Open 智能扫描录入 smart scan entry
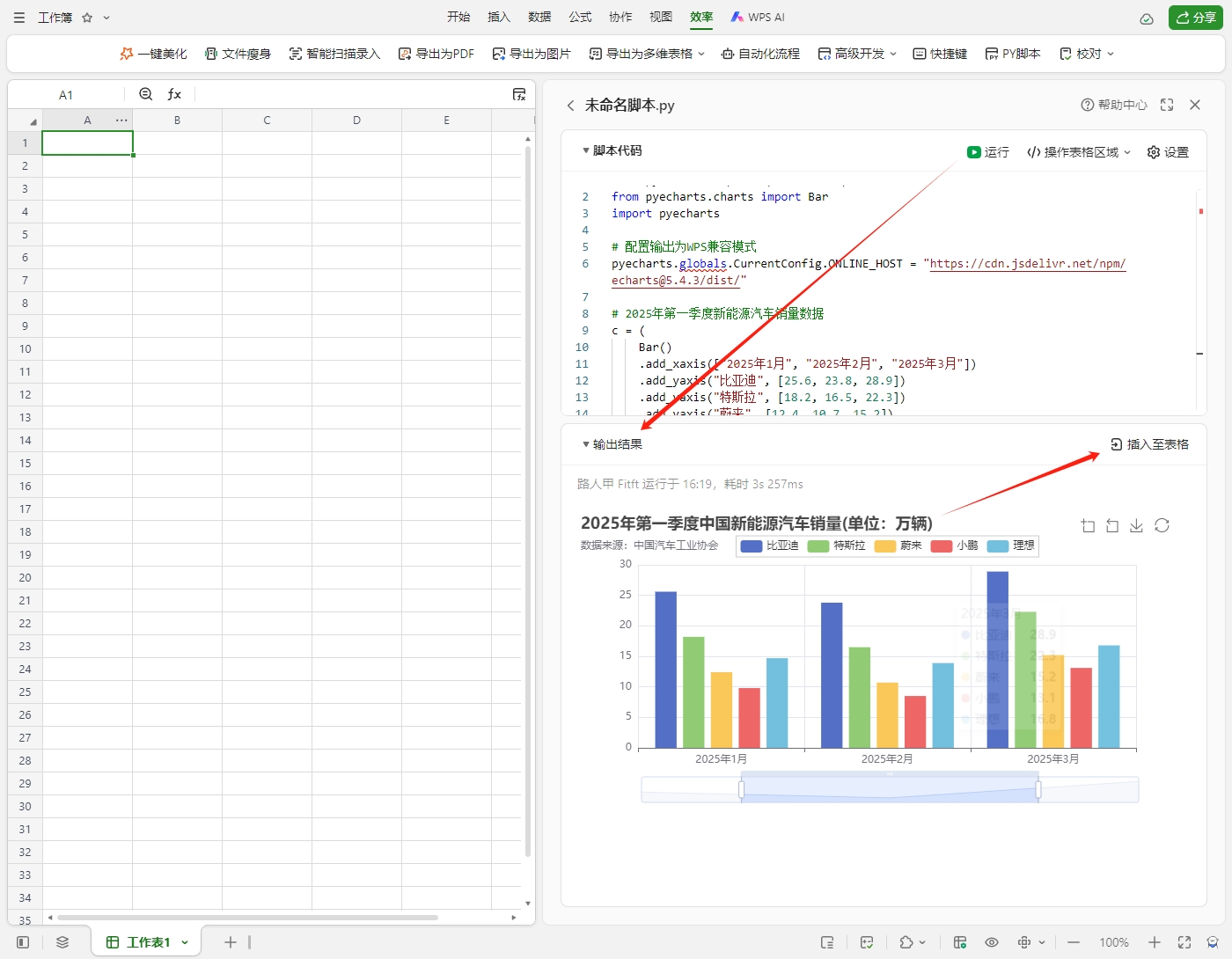The width and height of the screenshot is (1232, 959). pyautogui.click(x=334, y=54)
